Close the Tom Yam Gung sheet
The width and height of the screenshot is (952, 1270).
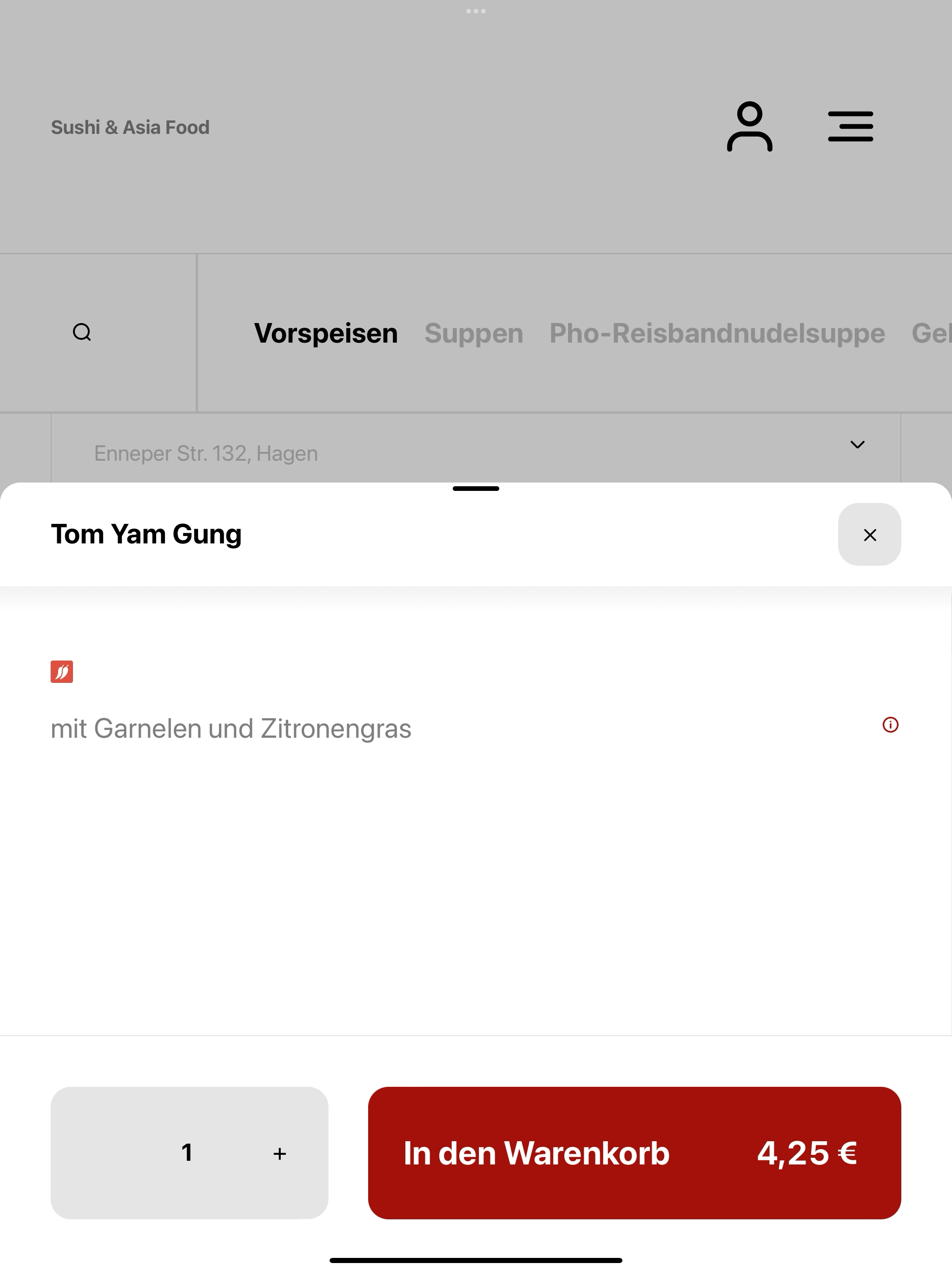pyautogui.click(x=869, y=535)
